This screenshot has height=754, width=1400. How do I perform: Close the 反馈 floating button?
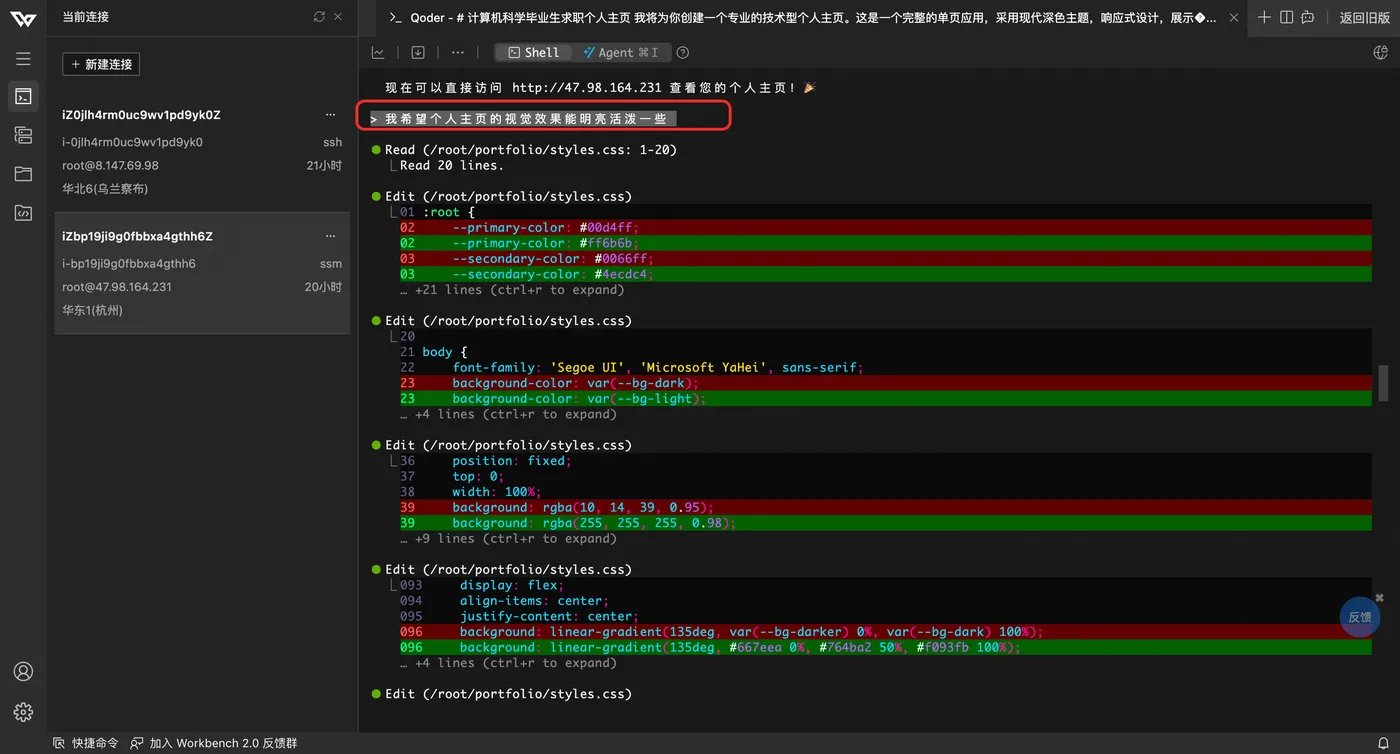pos(1380,598)
